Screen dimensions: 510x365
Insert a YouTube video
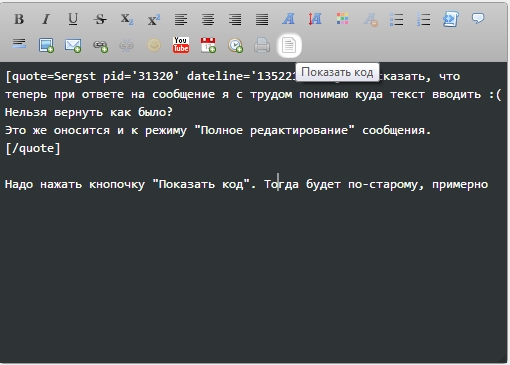click(x=181, y=45)
